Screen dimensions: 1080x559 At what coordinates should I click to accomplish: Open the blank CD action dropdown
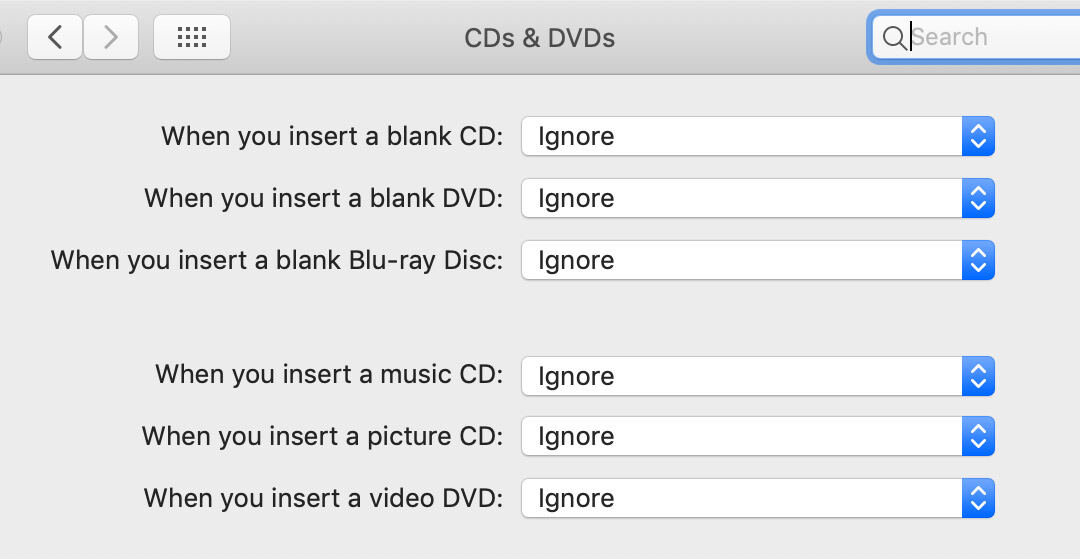click(x=742, y=136)
